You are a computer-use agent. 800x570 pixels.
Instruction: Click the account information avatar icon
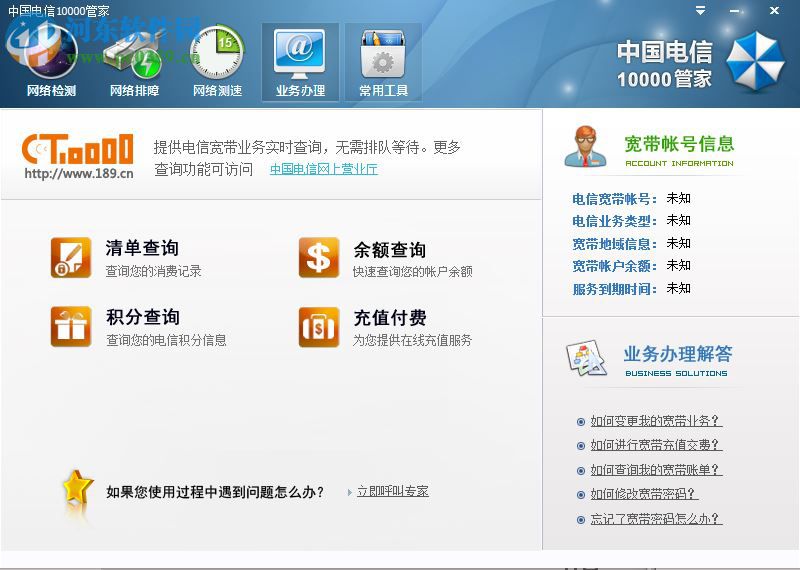coord(586,147)
